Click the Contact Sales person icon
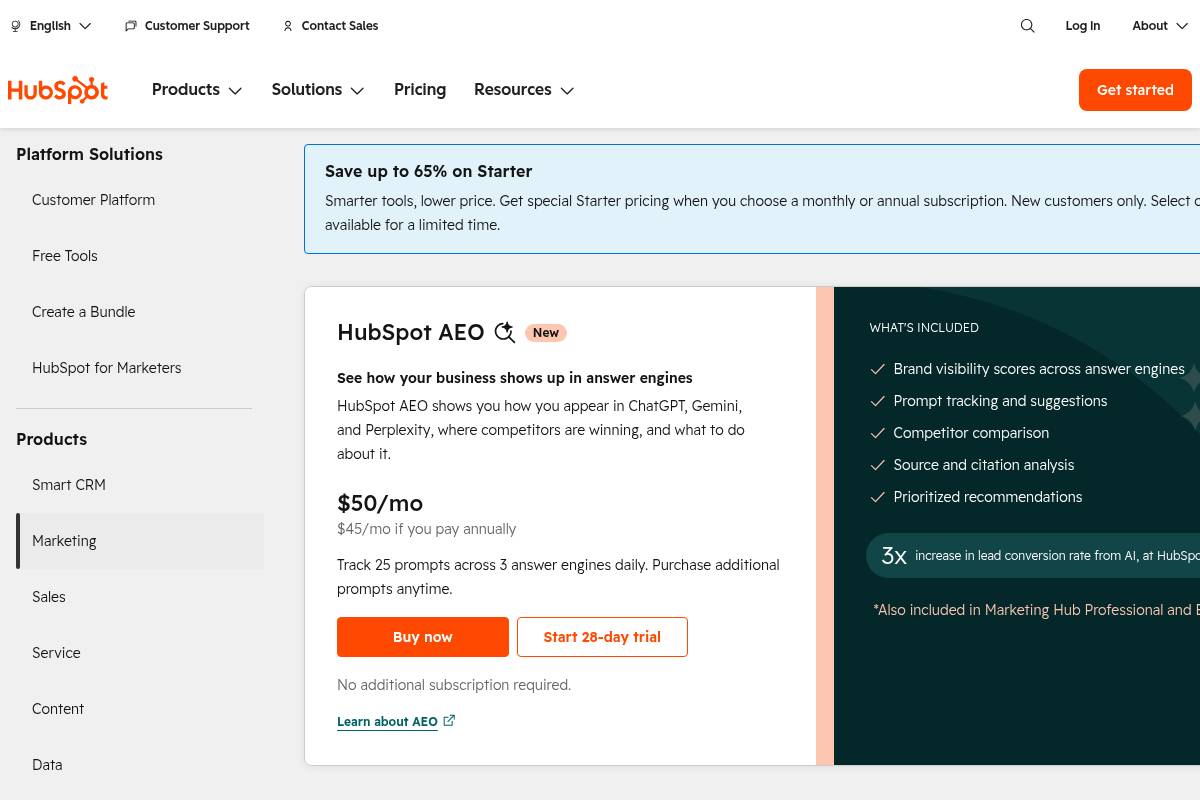This screenshot has width=1200, height=800. click(x=288, y=26)
